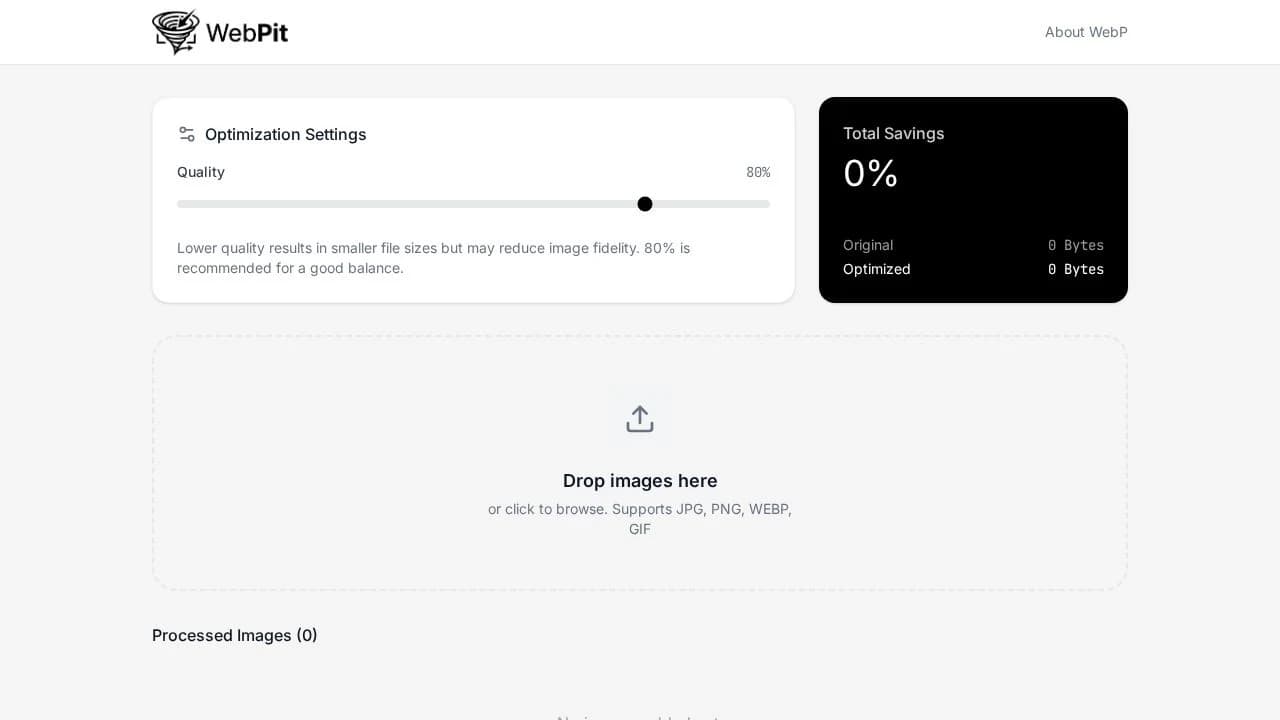The image size is (1280, 720).
Task: Click the Quality slider handle
Action: click(645, 204)
